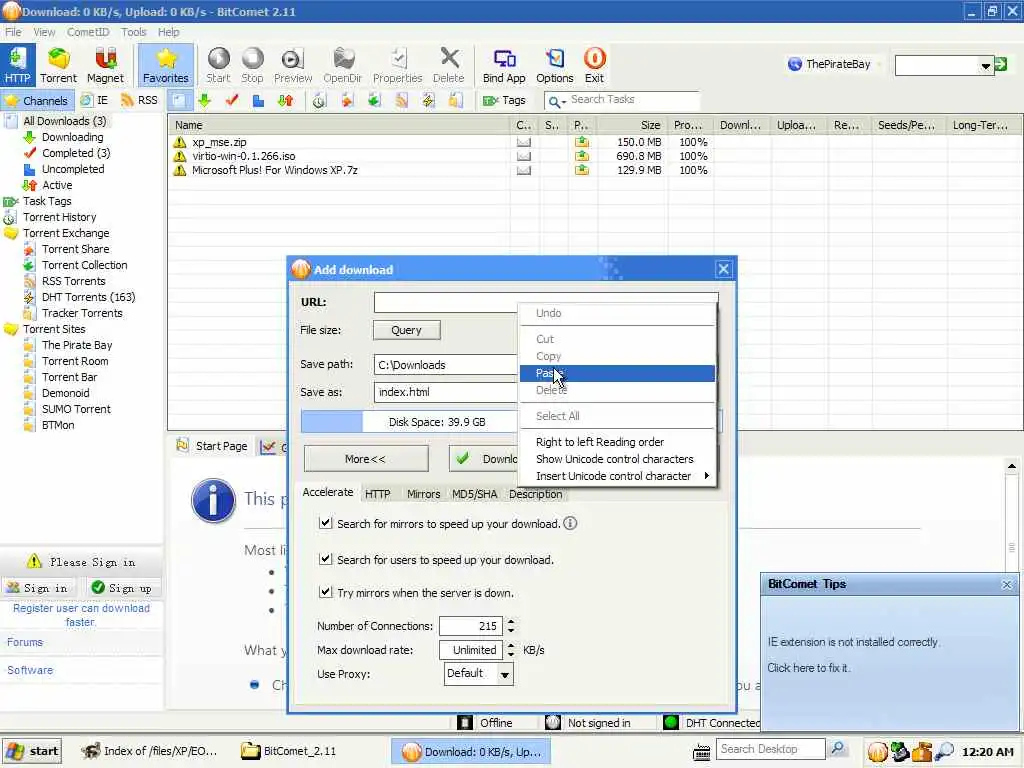1024x768 pixels.
Task: Choose Right to left Reading order
Action: [617, 442]
